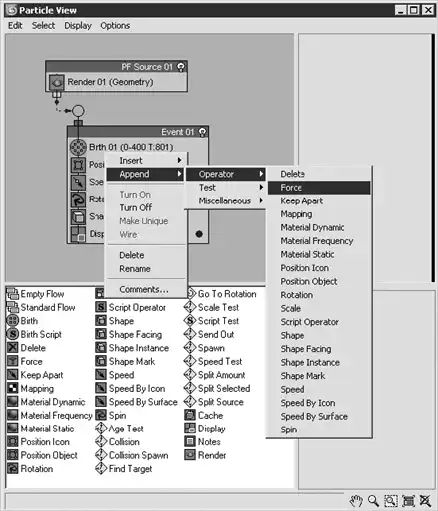Screen dimensions: 438x511
Task: Select Age Test icon in depot
Action: [x=101, y=428]
